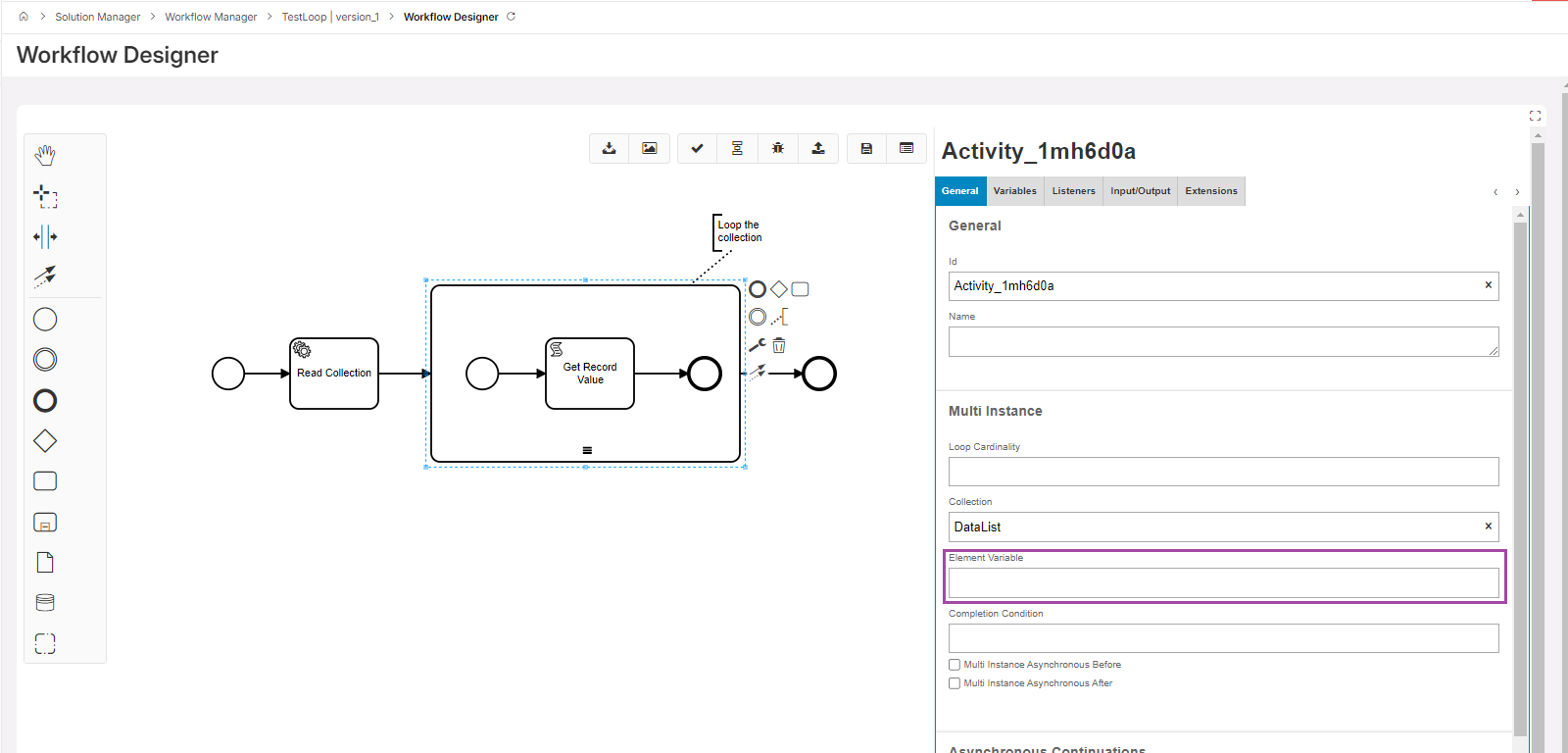The height and width of the screenshot is (753, 1568).
Task: Collapse the subprocess using its bottom marker
Action: point(587,450)
